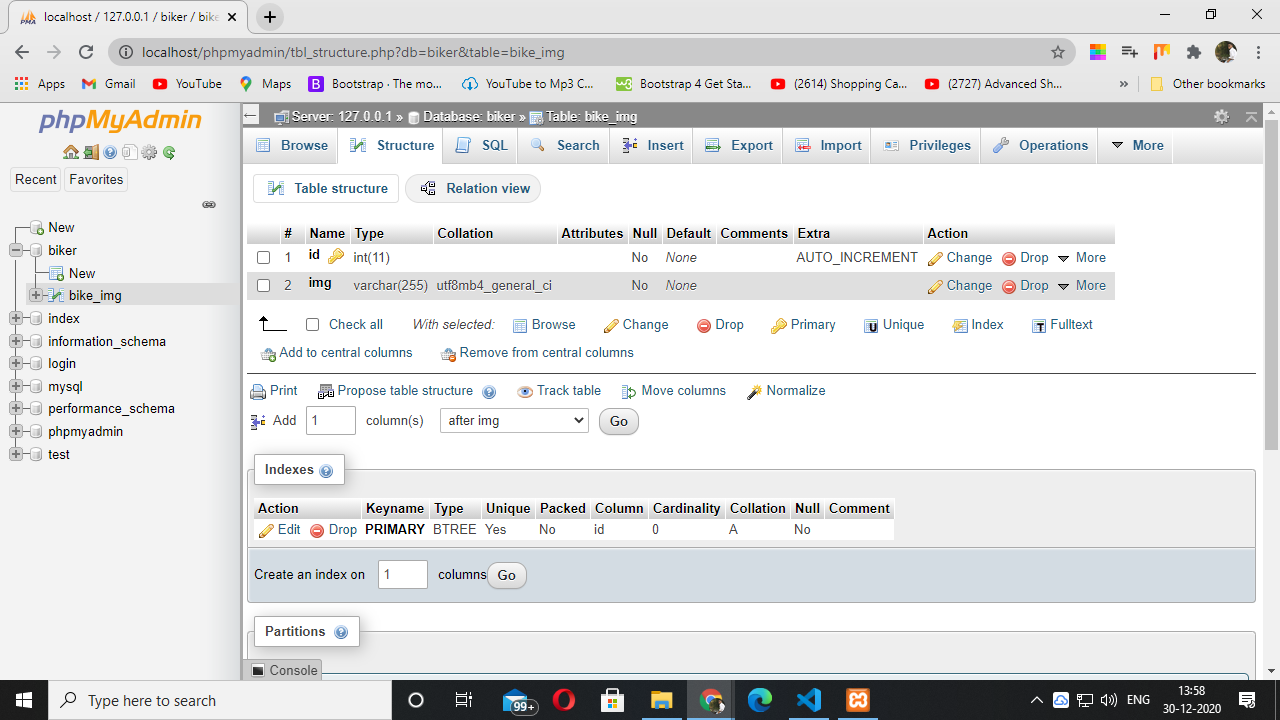
Task: Switch to Relation view
Action: [473, 188]
